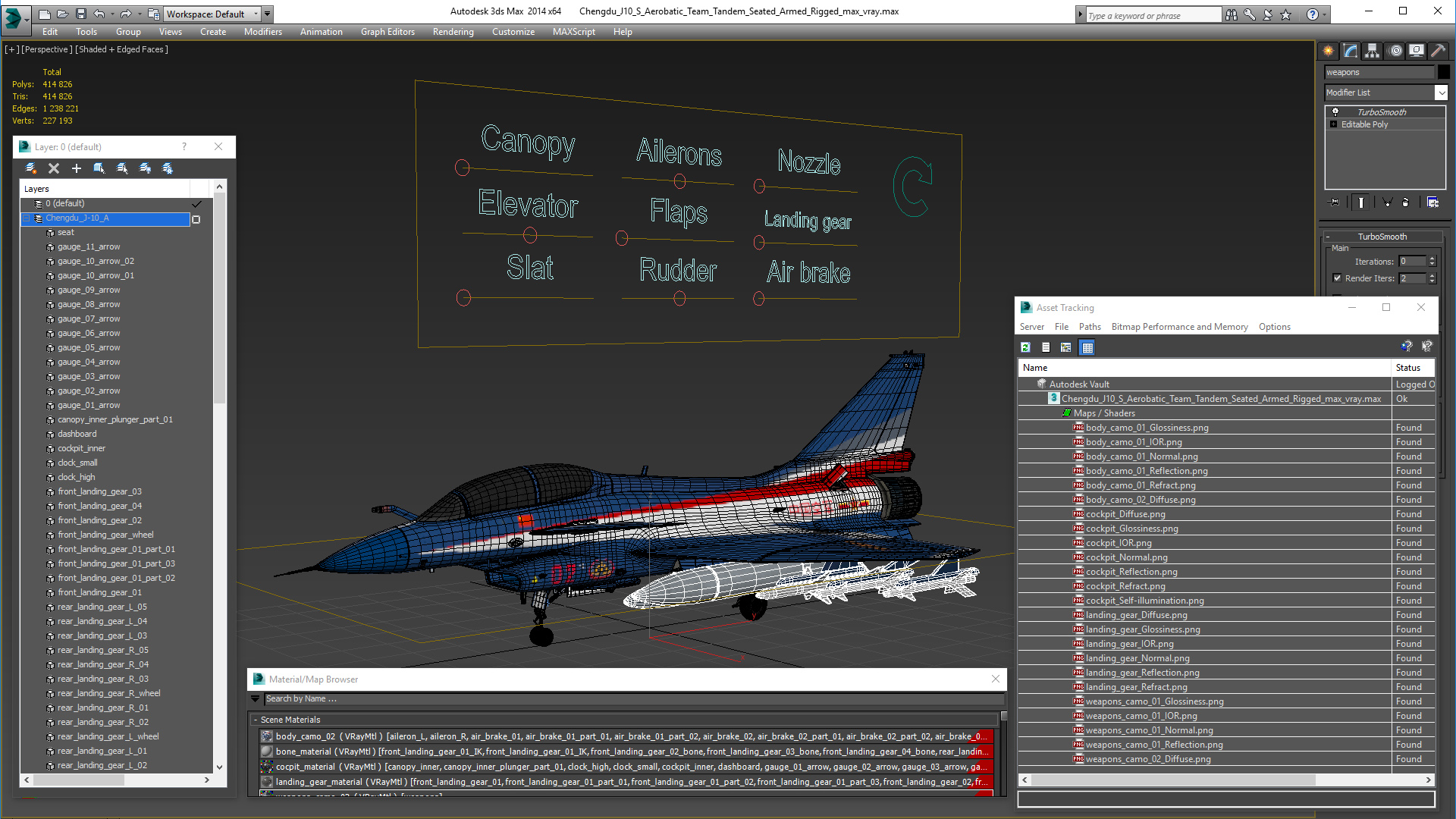Collapse the TurboSmooth rollout
The height and width of the screenshot is (819, 1456).
tap(1328, 237)
